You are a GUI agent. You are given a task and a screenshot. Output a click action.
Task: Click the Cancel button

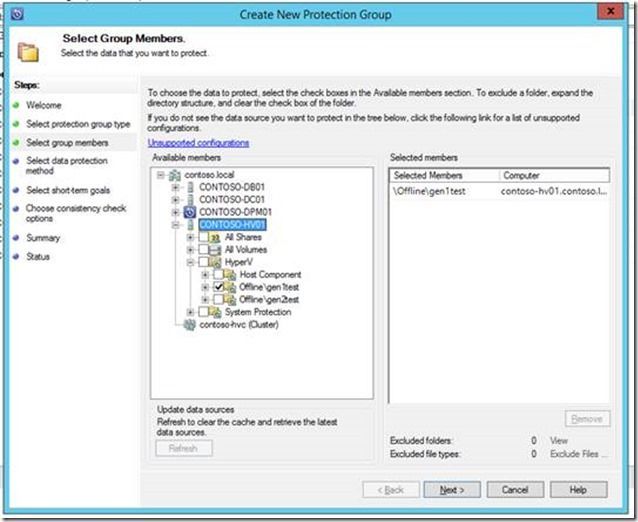515,490
